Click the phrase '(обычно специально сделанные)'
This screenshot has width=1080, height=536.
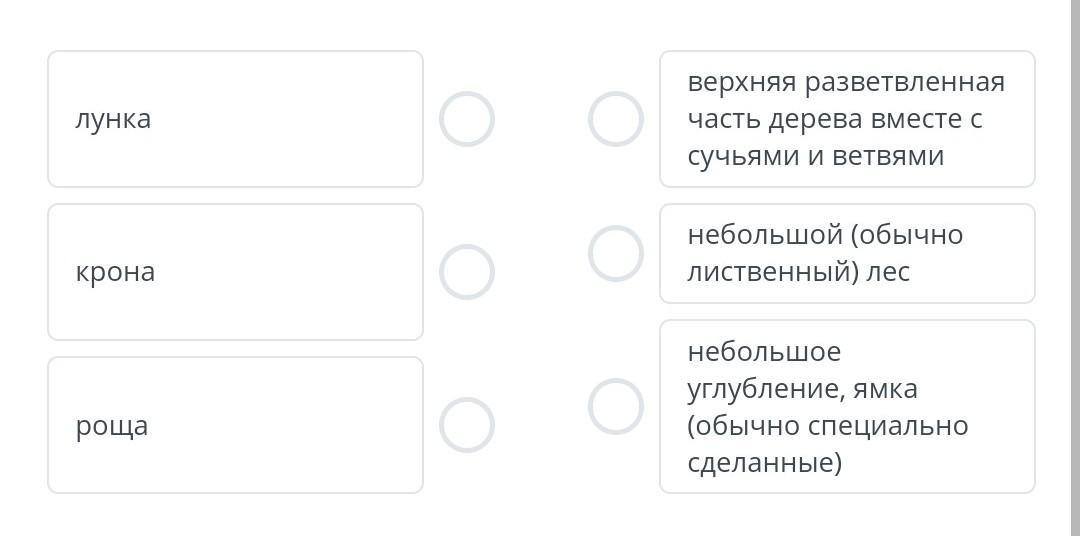[827, 444]
